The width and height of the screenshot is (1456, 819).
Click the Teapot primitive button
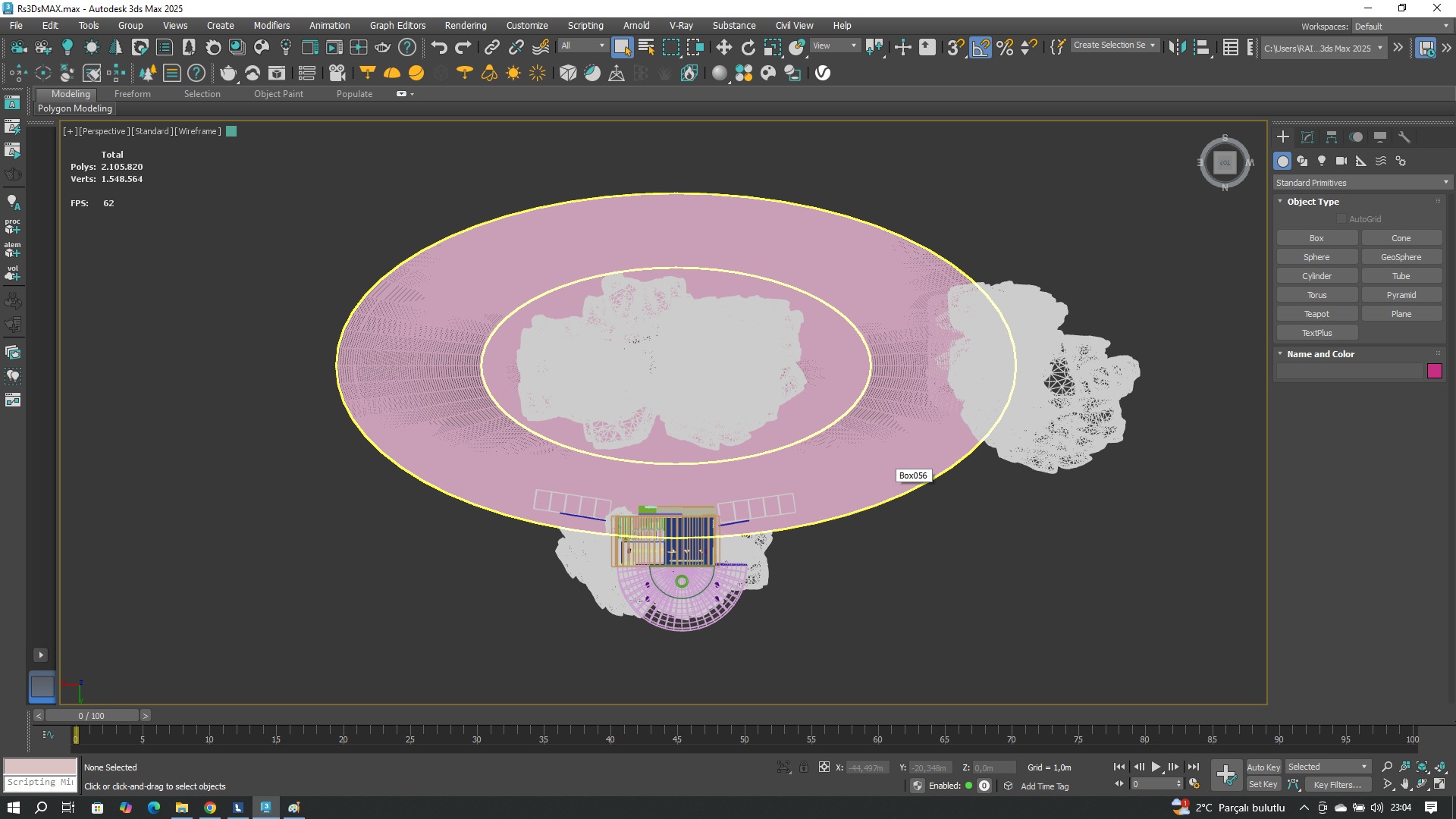pyautogui.click(x=1316, y=314)
